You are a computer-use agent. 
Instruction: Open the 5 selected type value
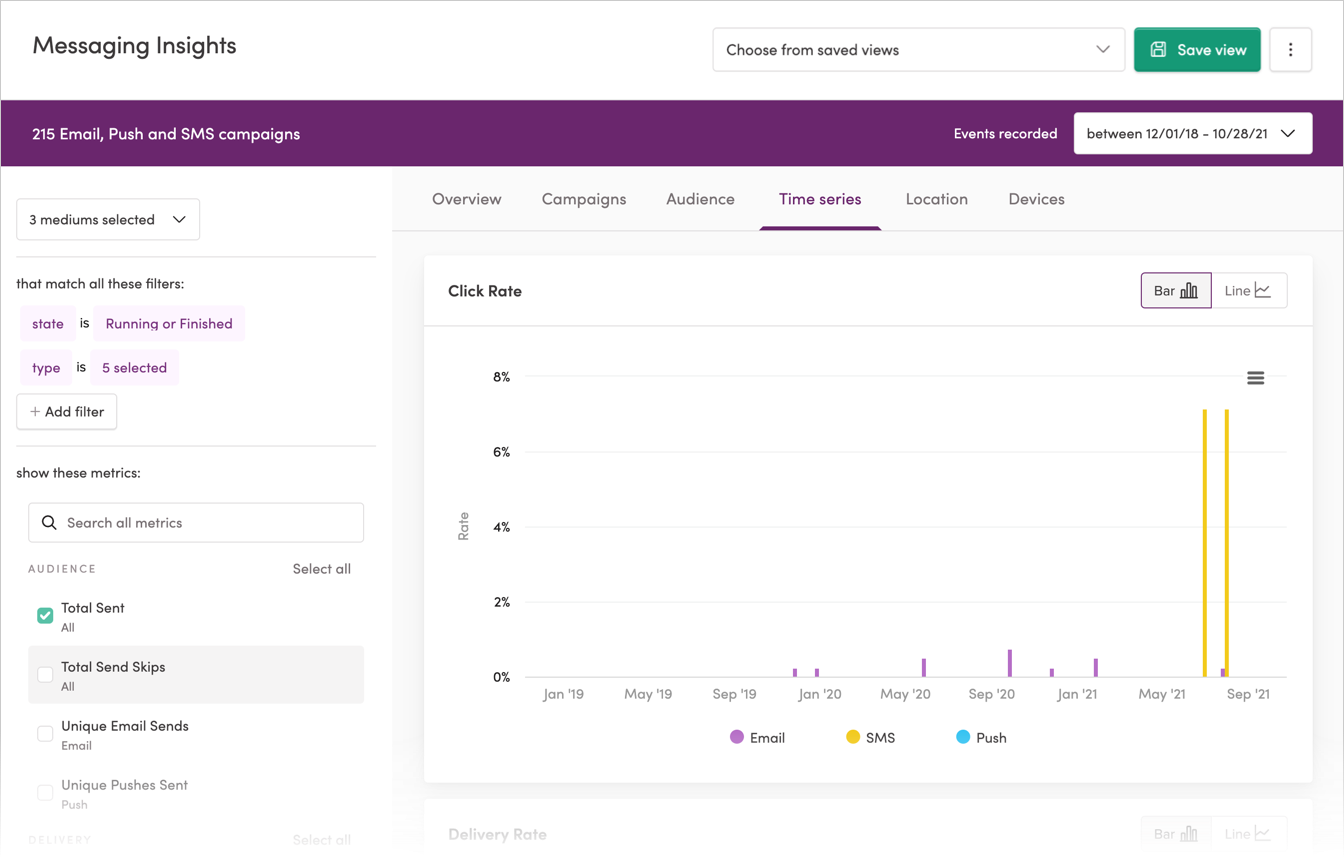[x=134, y=367]
